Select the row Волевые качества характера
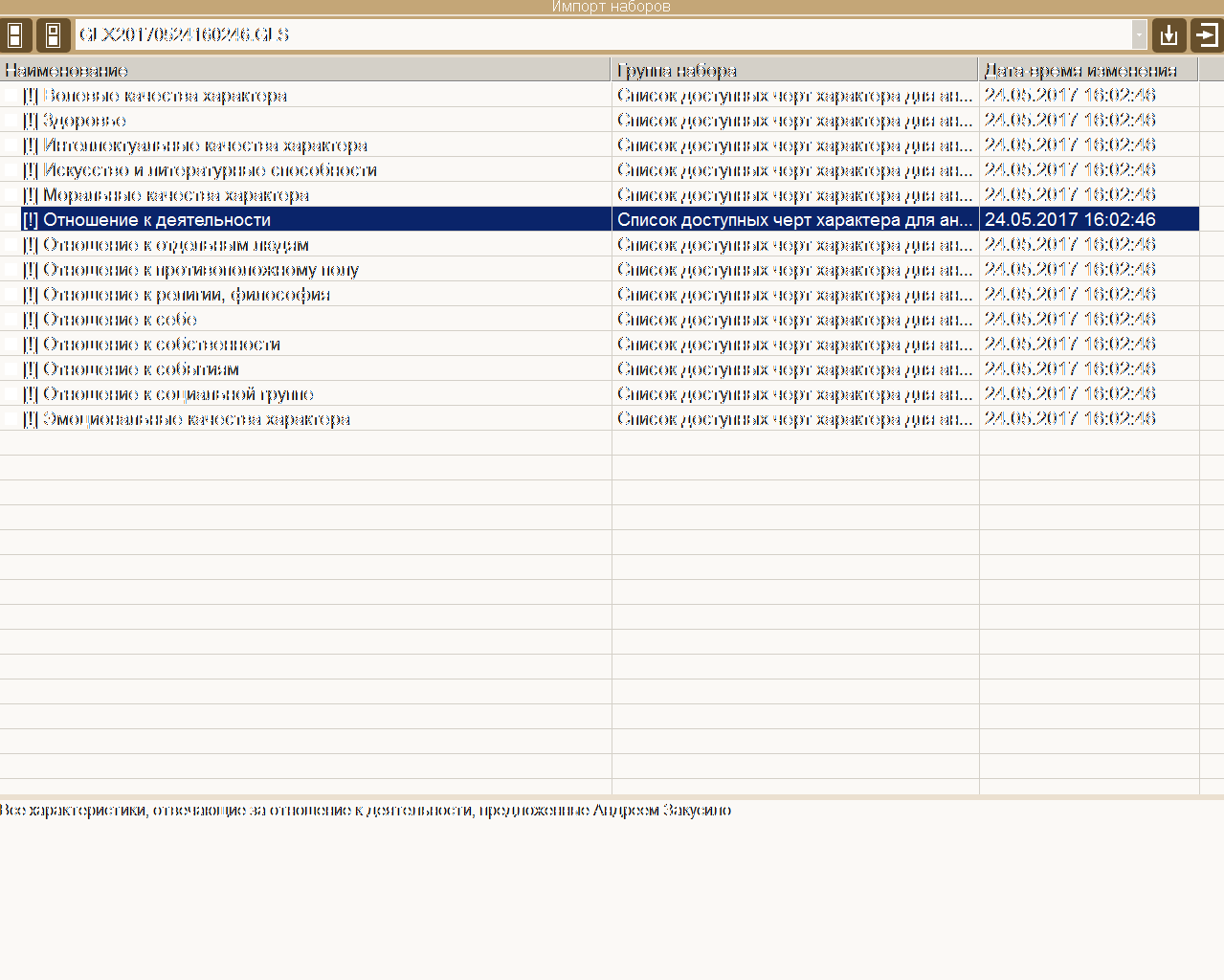 599,96
